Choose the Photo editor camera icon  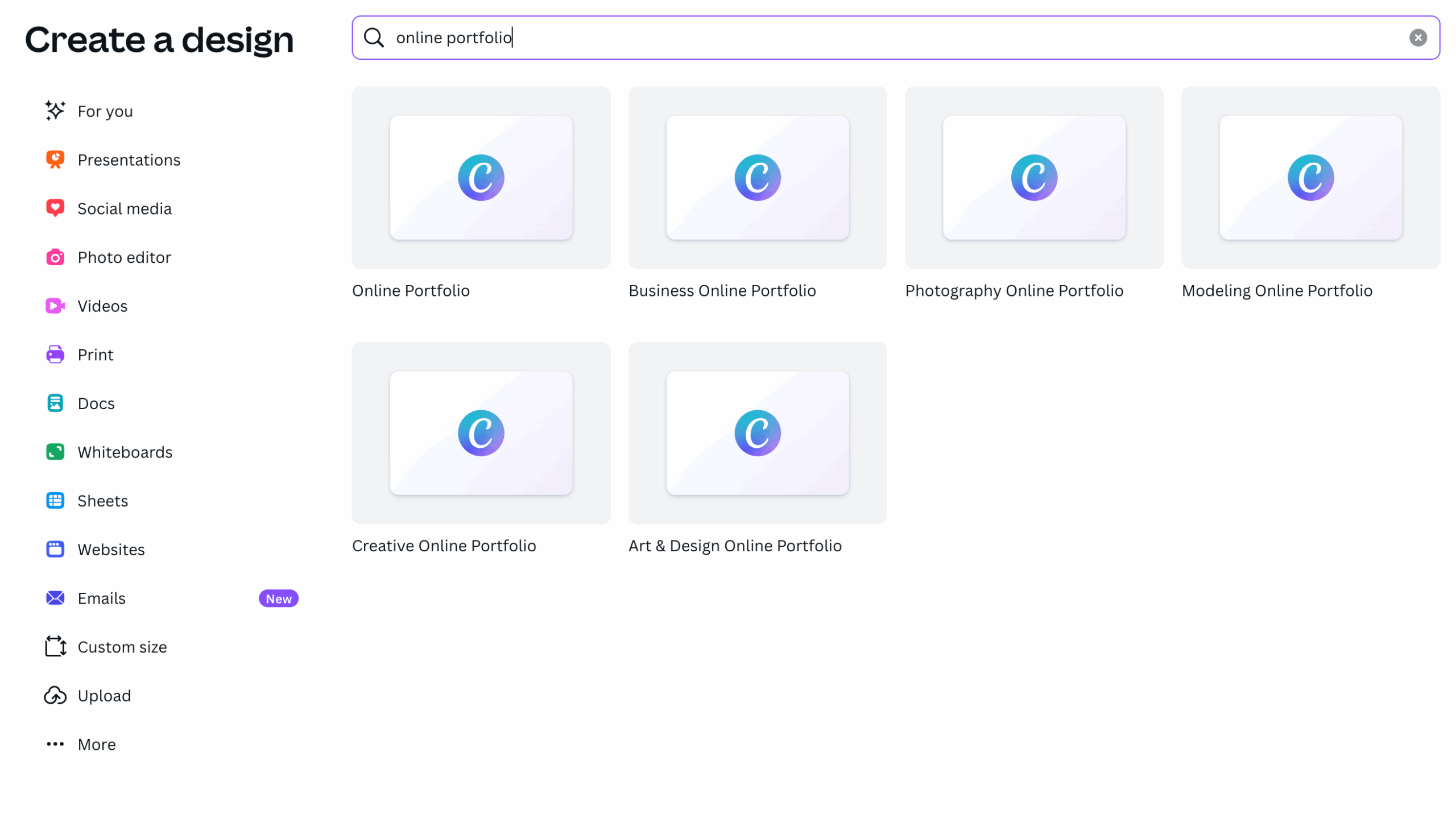tap(55, 257)
